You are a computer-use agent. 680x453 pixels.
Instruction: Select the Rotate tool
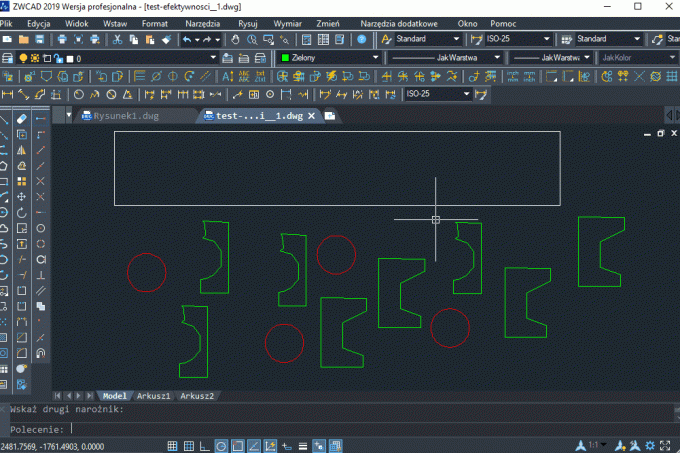[x=21, y=212]
